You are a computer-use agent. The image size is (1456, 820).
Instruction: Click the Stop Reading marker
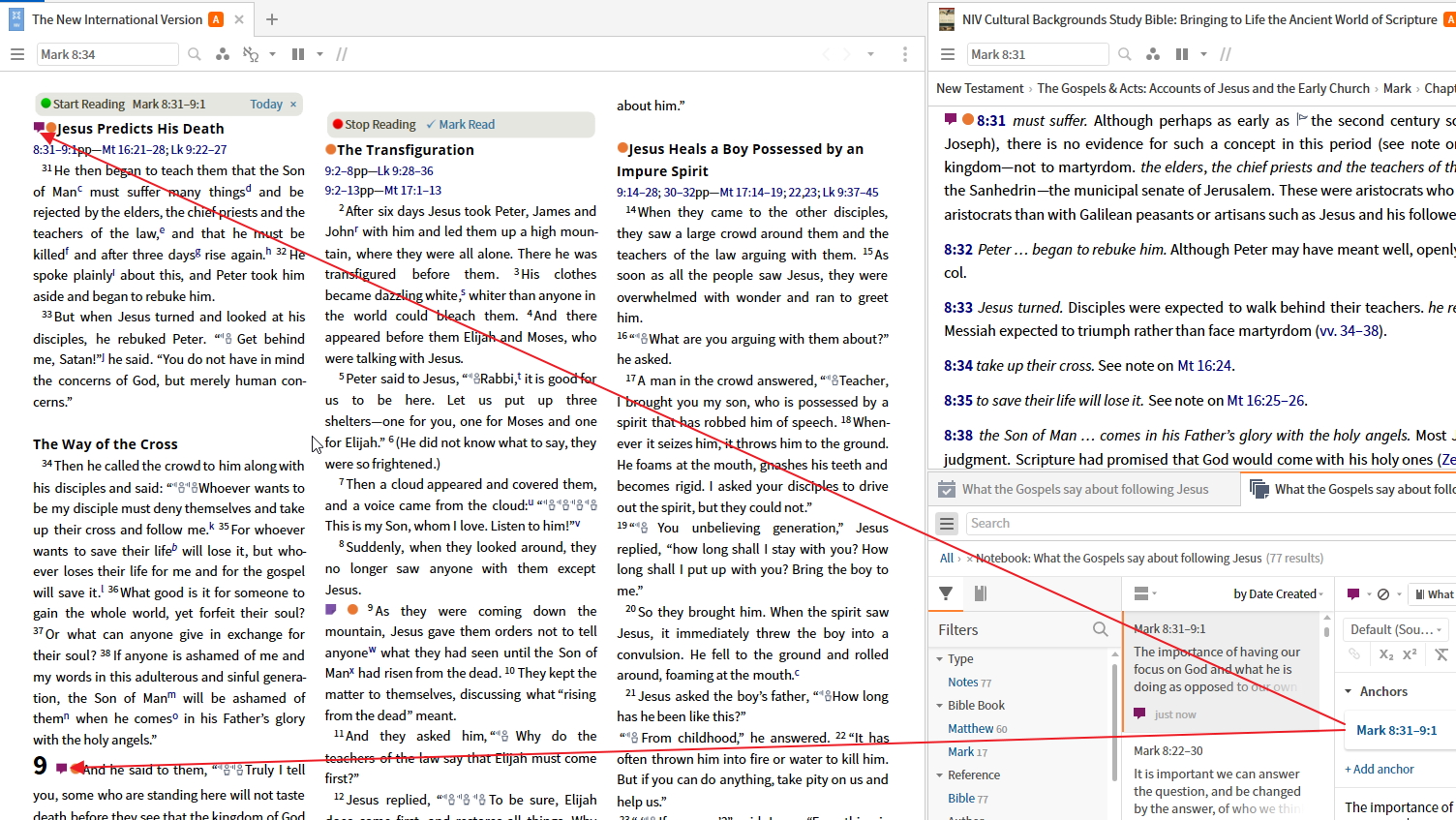click(374, 124)
